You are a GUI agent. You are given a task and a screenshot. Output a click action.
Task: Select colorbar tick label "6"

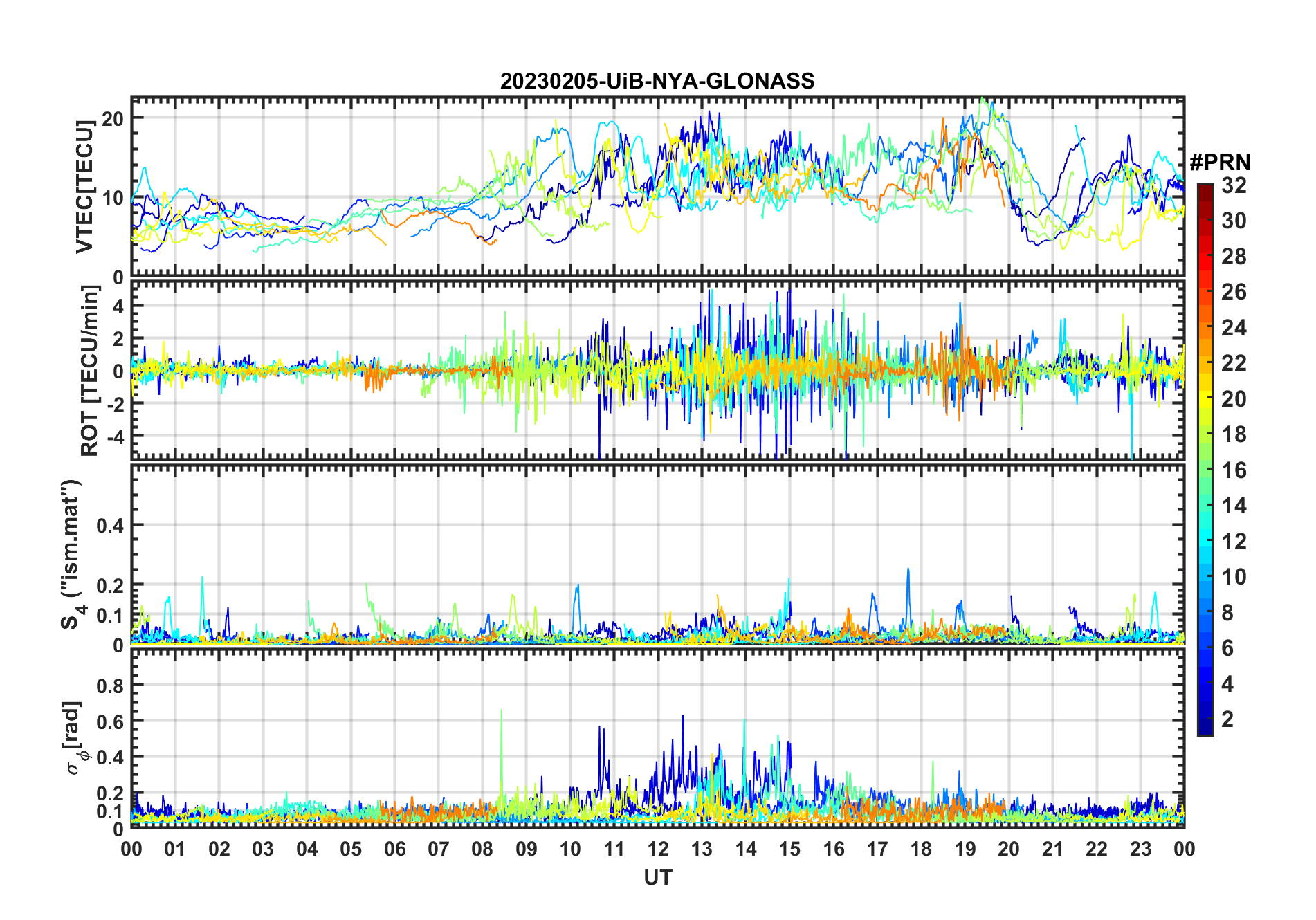click(x=1227, y=648)
